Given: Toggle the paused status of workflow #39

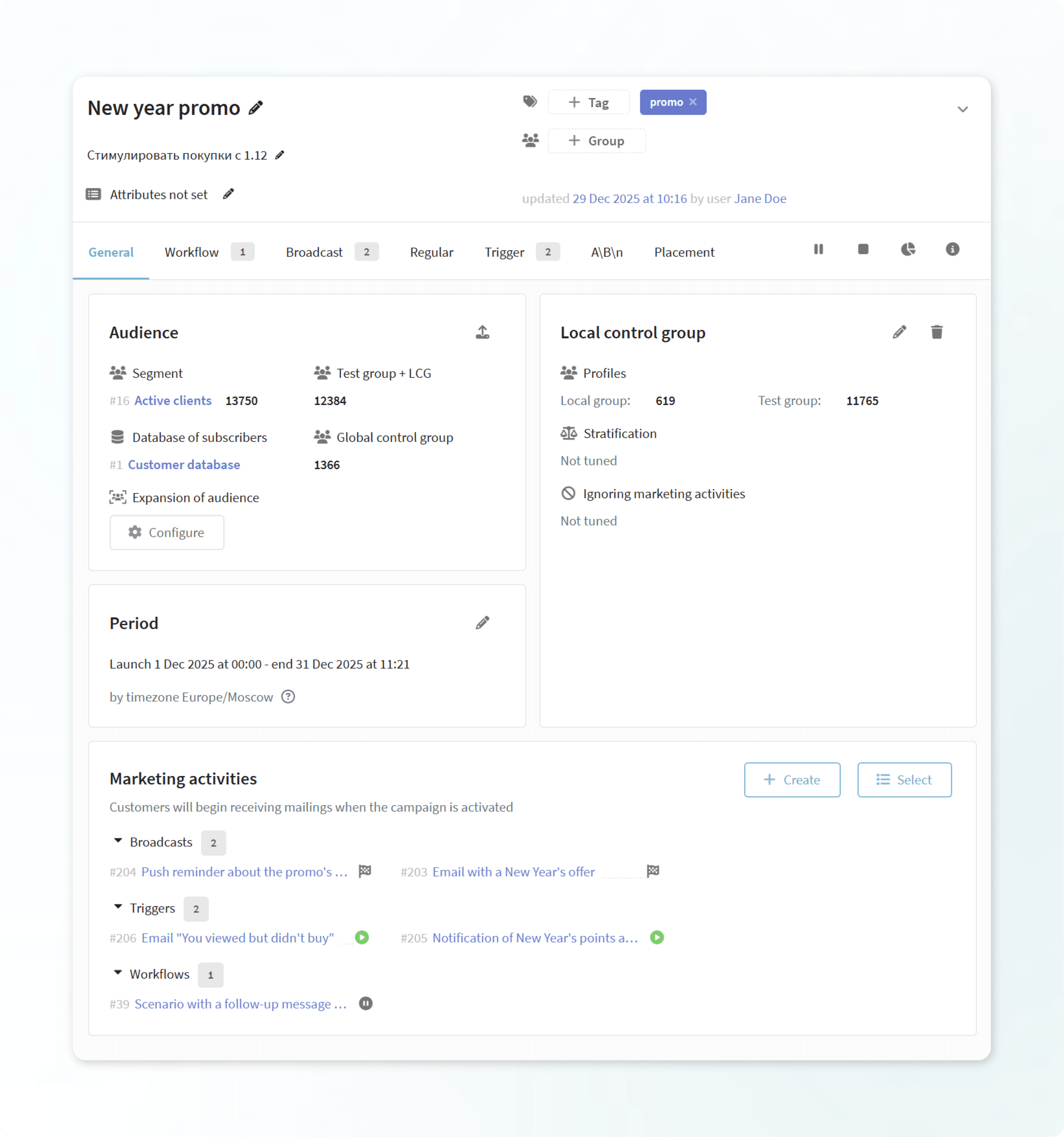Looking at the screenshot, I should coord(366,1003).
